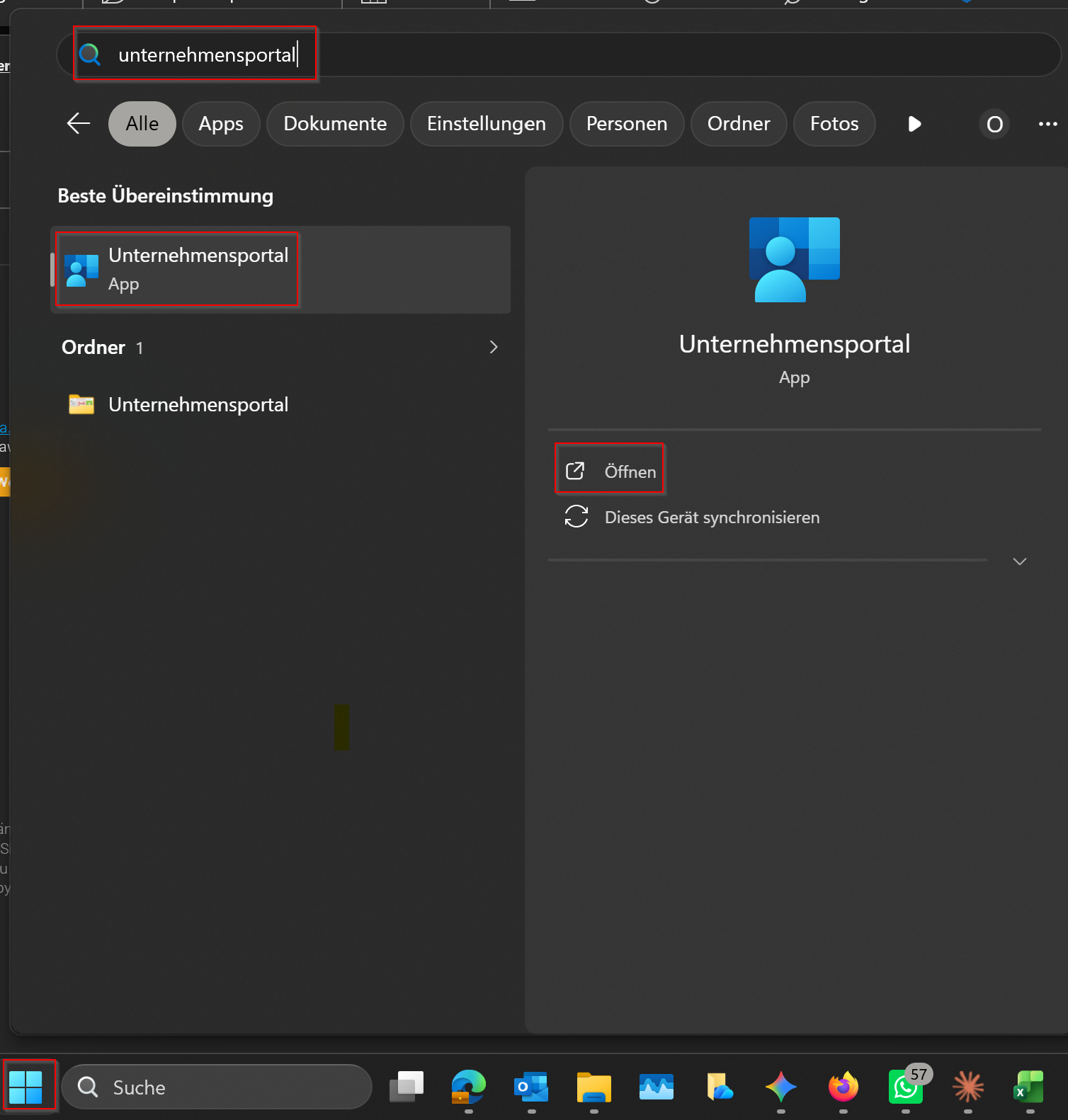Open Firefox from the taskbar
1068x1120 pixels.
[x=843, y=1087]
